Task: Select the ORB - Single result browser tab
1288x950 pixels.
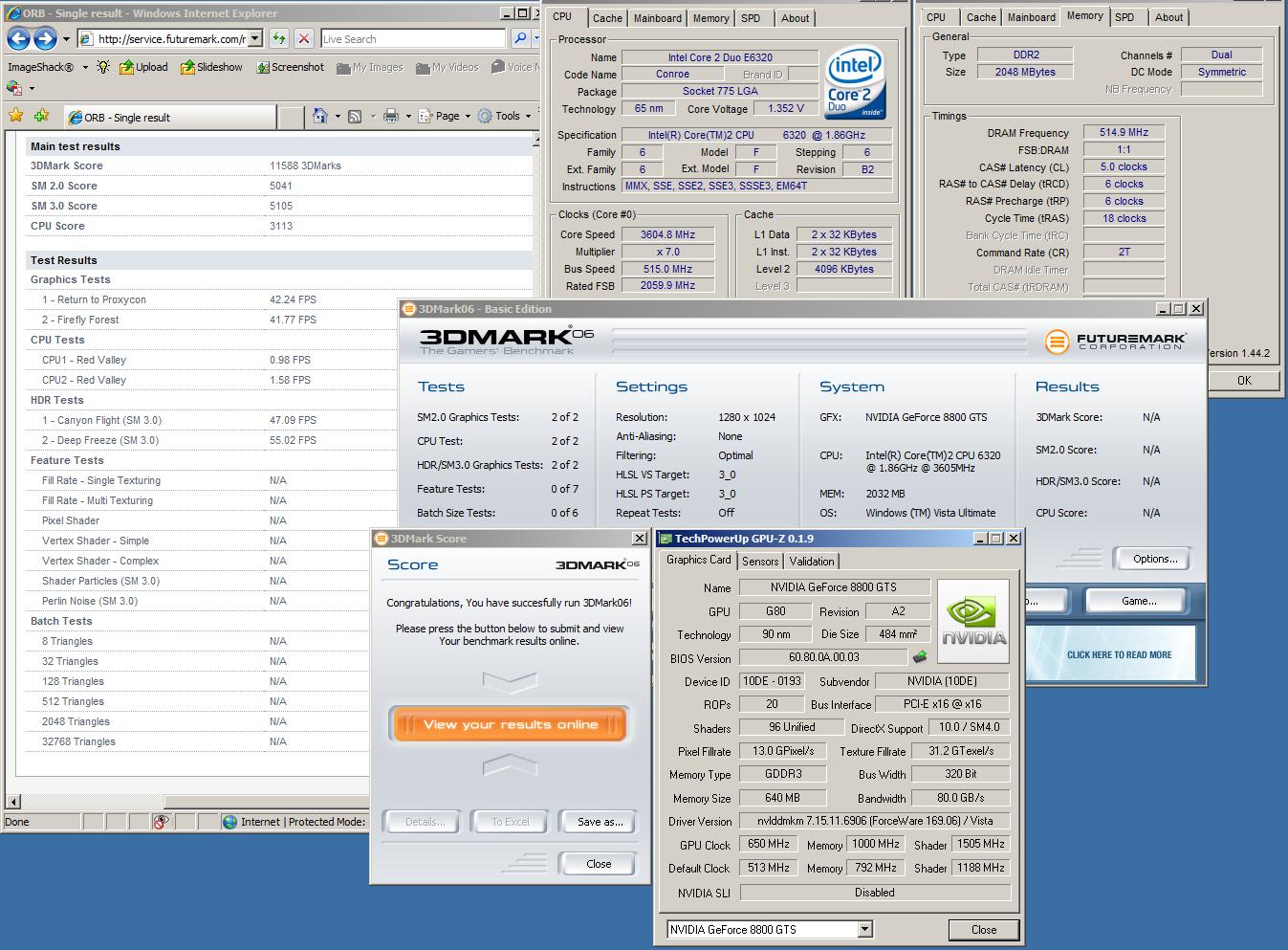Action: point(169,117)
